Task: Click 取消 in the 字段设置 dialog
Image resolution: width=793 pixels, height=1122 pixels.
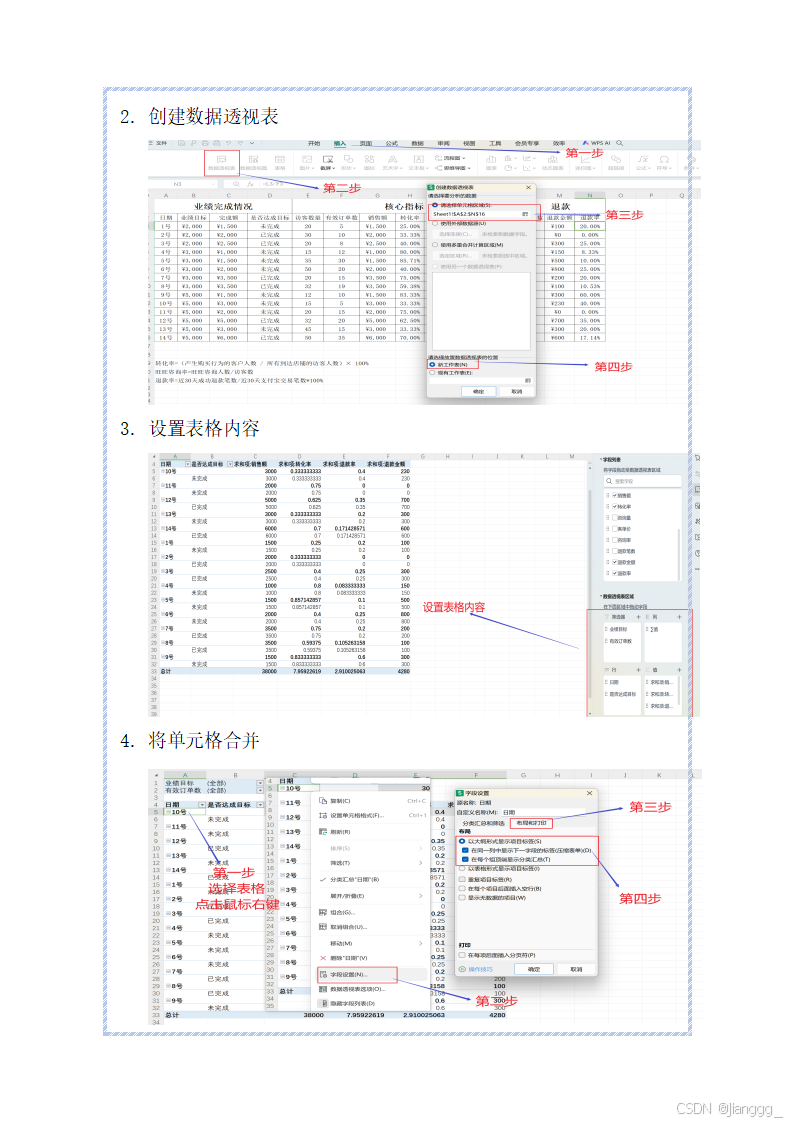Action: click(x=576, y=969)
